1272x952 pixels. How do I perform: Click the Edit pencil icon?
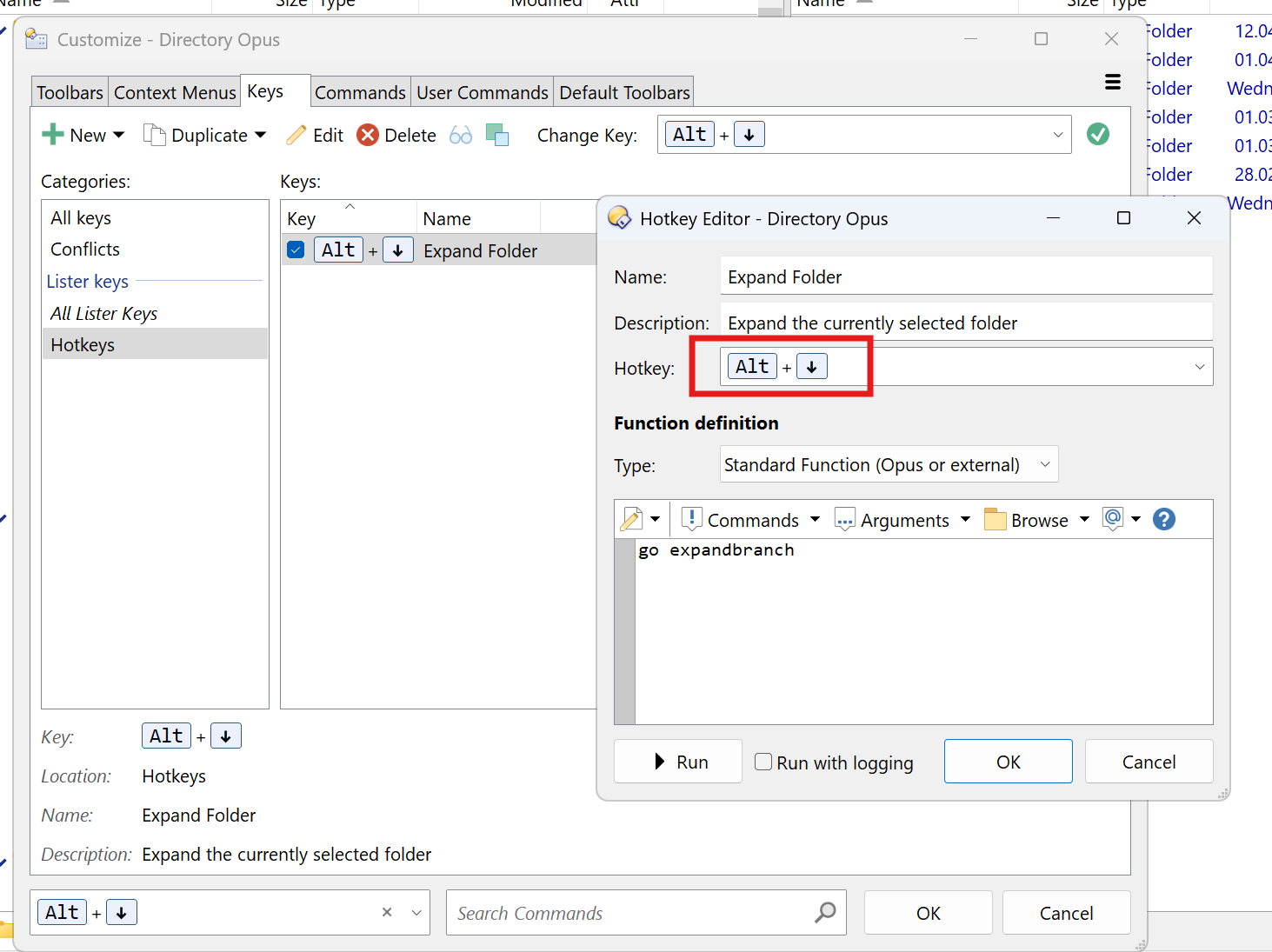[296, 135]
